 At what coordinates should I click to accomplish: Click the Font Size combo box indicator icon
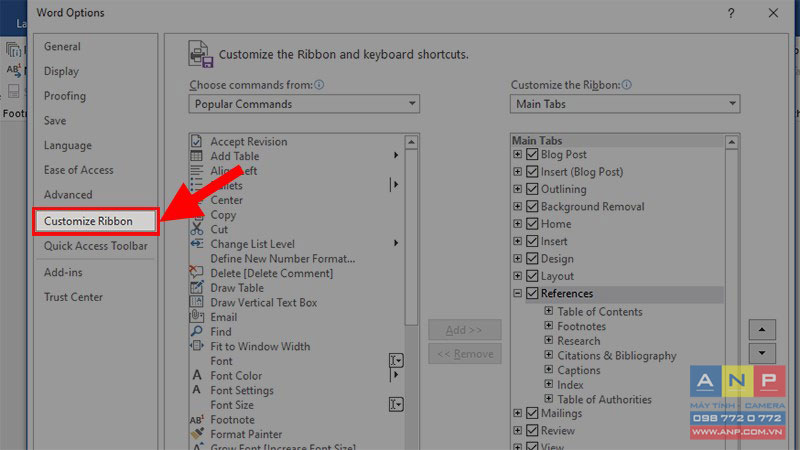[x=396, y=405]
